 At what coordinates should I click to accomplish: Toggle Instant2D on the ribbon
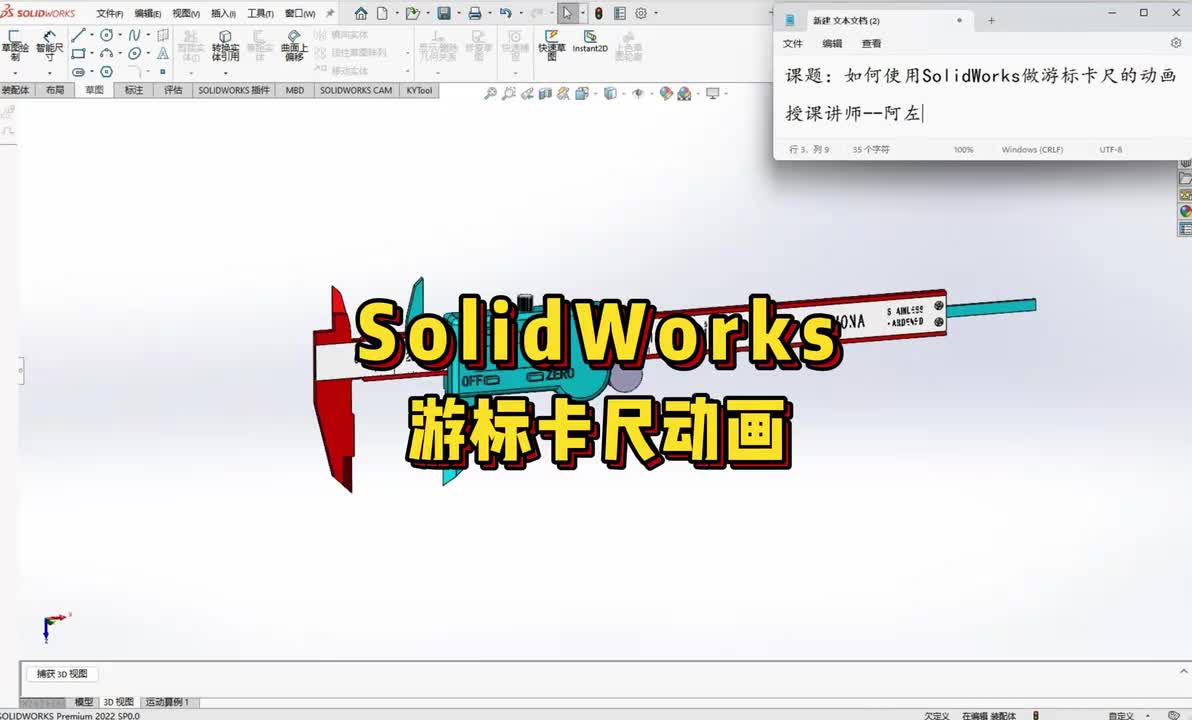[590, 42]
